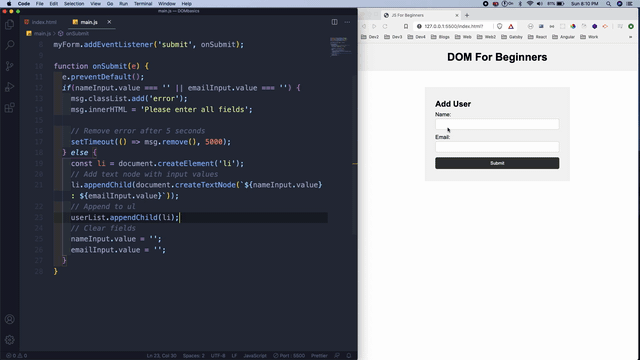Click the browser back arrow
This screenshot has width=640, height=360.
(x=364, y=26)
